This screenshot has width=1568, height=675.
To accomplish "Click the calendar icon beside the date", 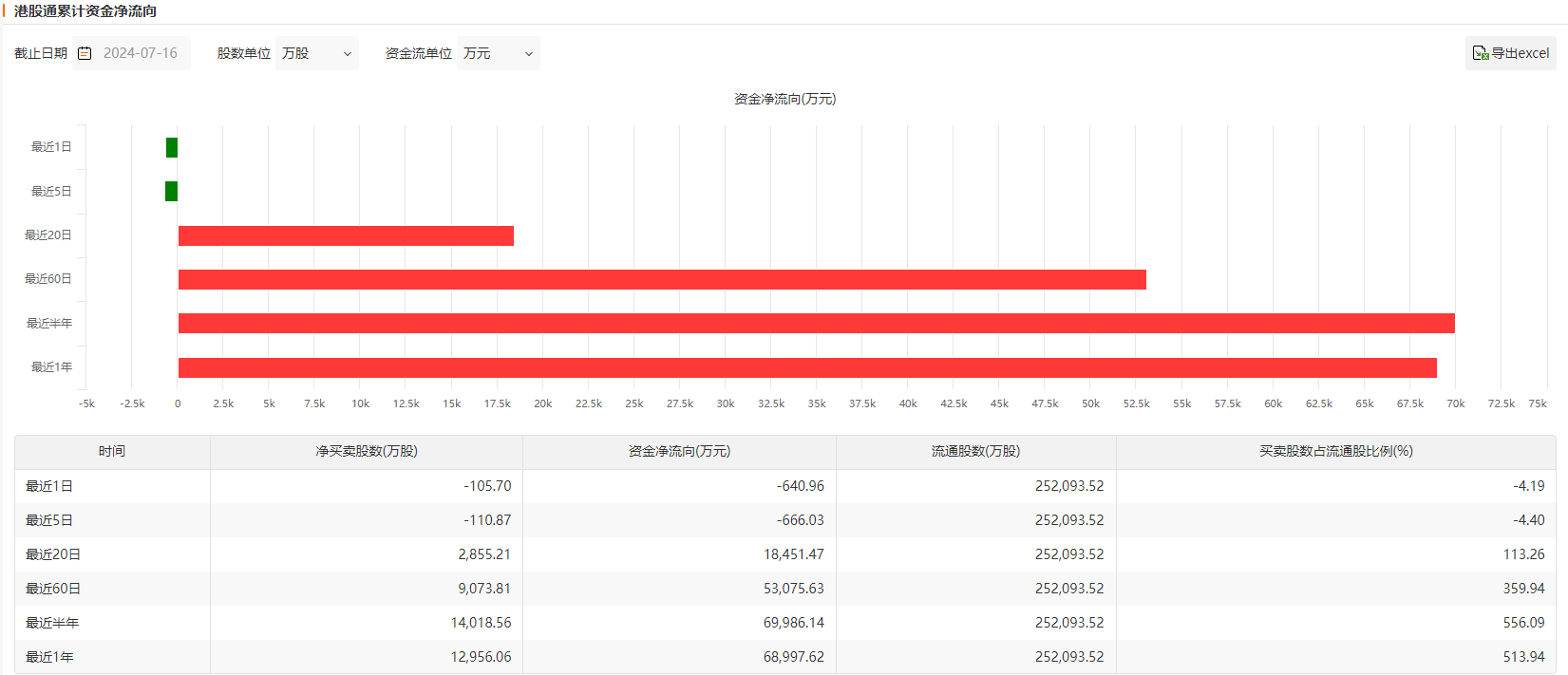I will (85, 53).
